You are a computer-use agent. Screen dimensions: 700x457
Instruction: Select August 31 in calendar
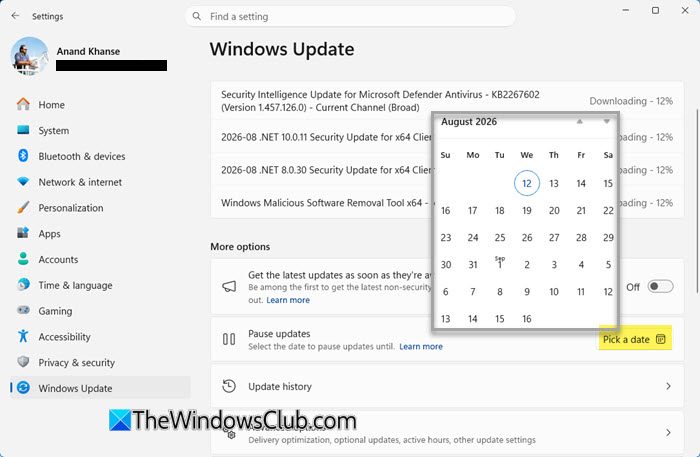pos(473,265)
